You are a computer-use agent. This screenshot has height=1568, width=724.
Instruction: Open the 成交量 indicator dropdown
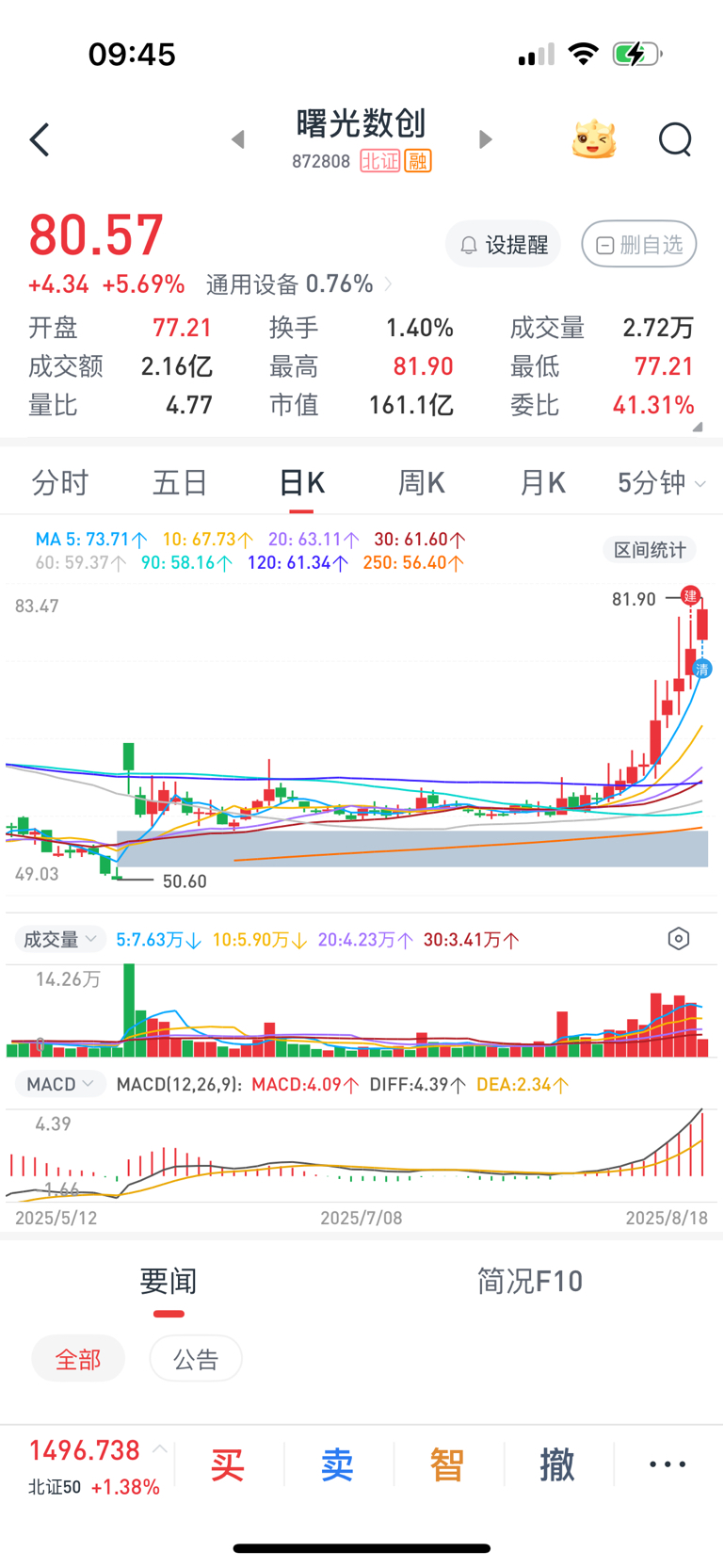click(58, 939)
